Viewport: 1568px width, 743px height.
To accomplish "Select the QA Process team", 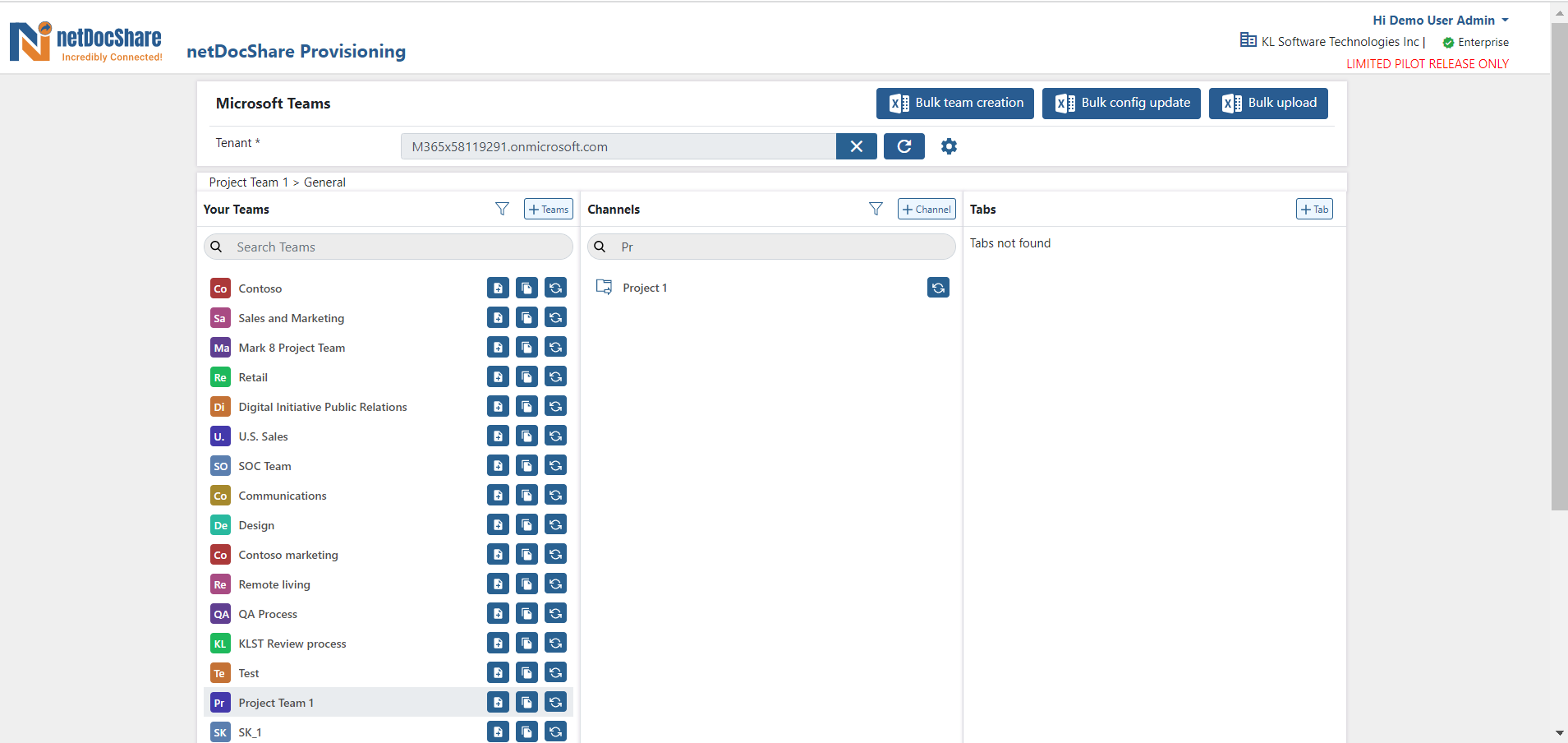I will 268,614.
